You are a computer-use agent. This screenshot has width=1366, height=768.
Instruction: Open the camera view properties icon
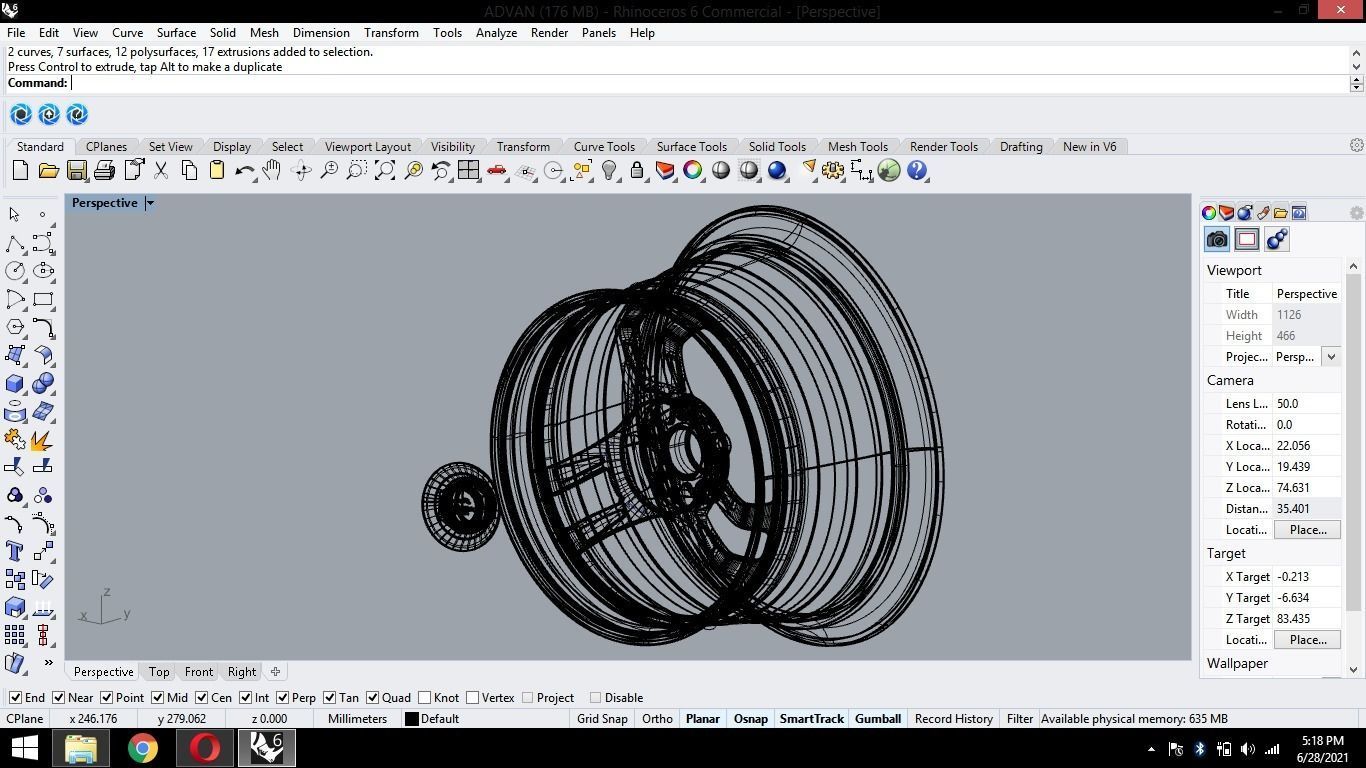[1217, 239]
